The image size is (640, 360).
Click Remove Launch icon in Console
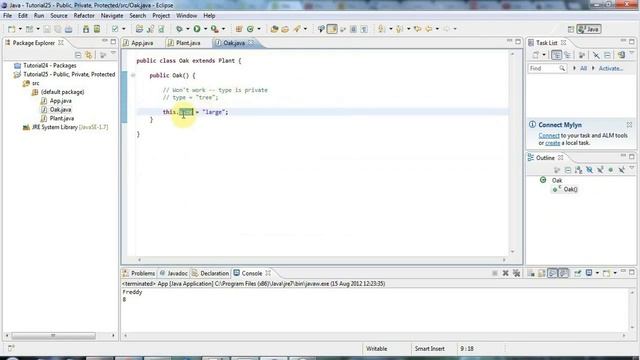coord(505,273)
